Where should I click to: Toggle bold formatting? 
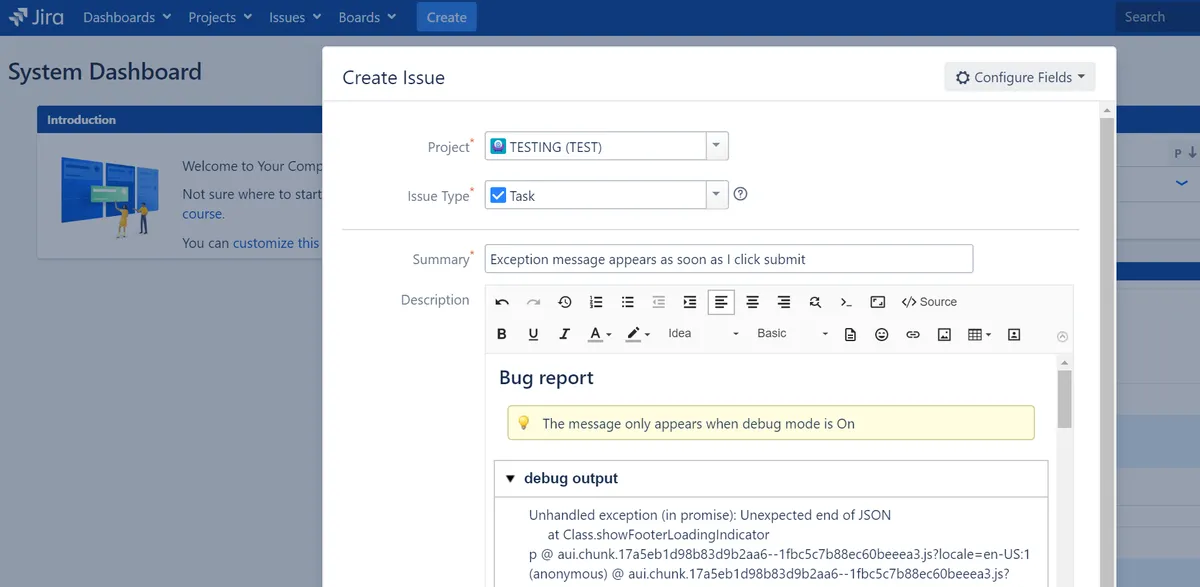point(502,334)
